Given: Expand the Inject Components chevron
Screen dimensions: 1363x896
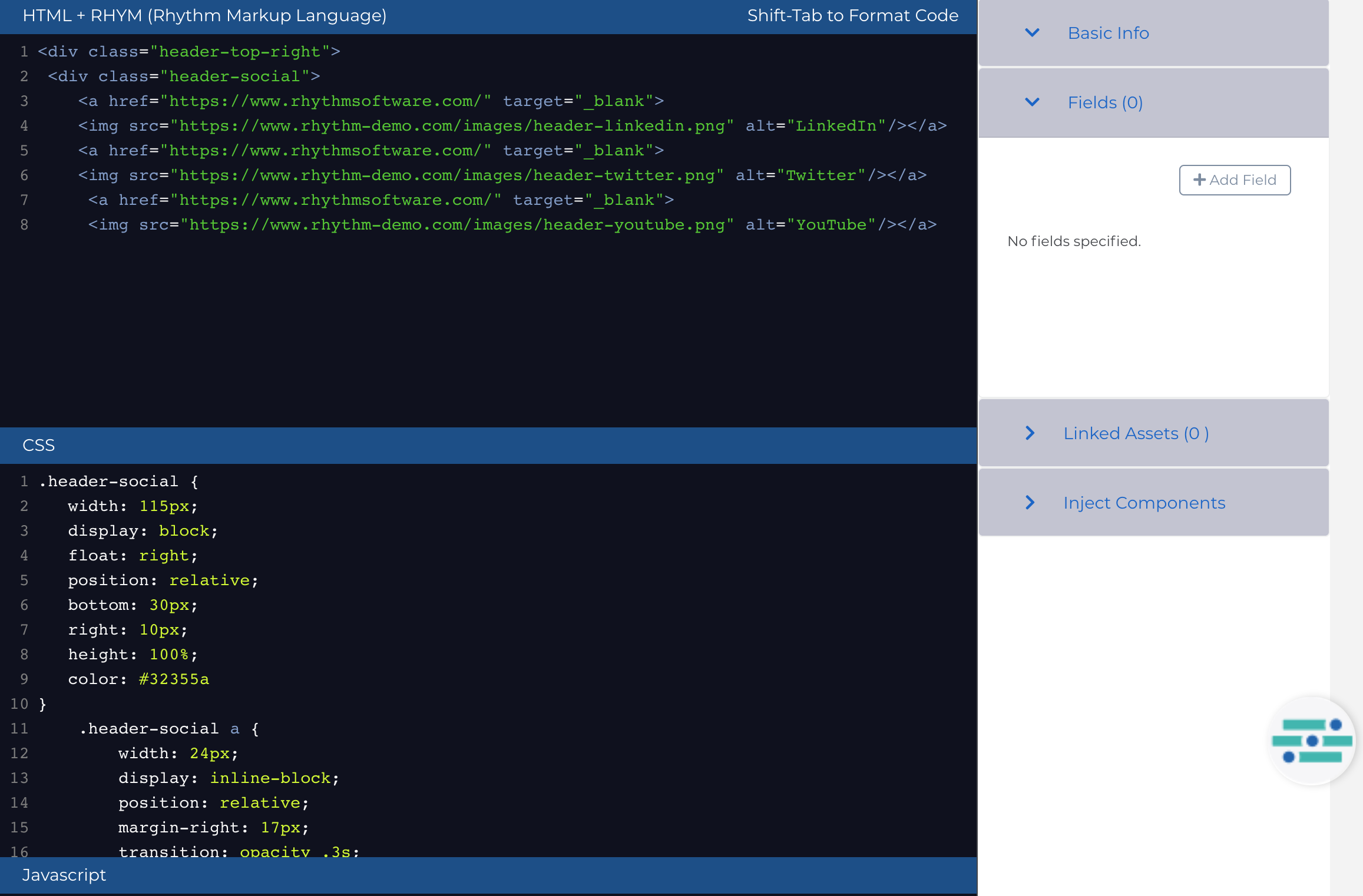Looking at the screenshot, I should [1030, 503].
